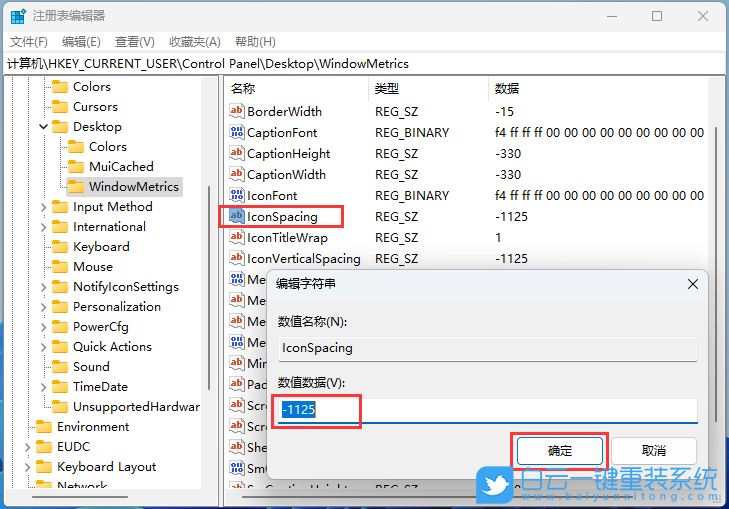Open the 查看(V) menu
Viewport: 729px width, 509px height.
(x=134, y=42)
